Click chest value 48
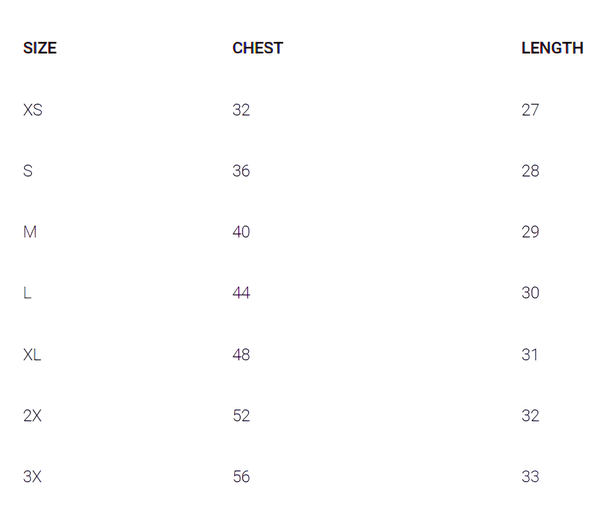The height and width of the screenshot is (526, 600). [241, 355]
